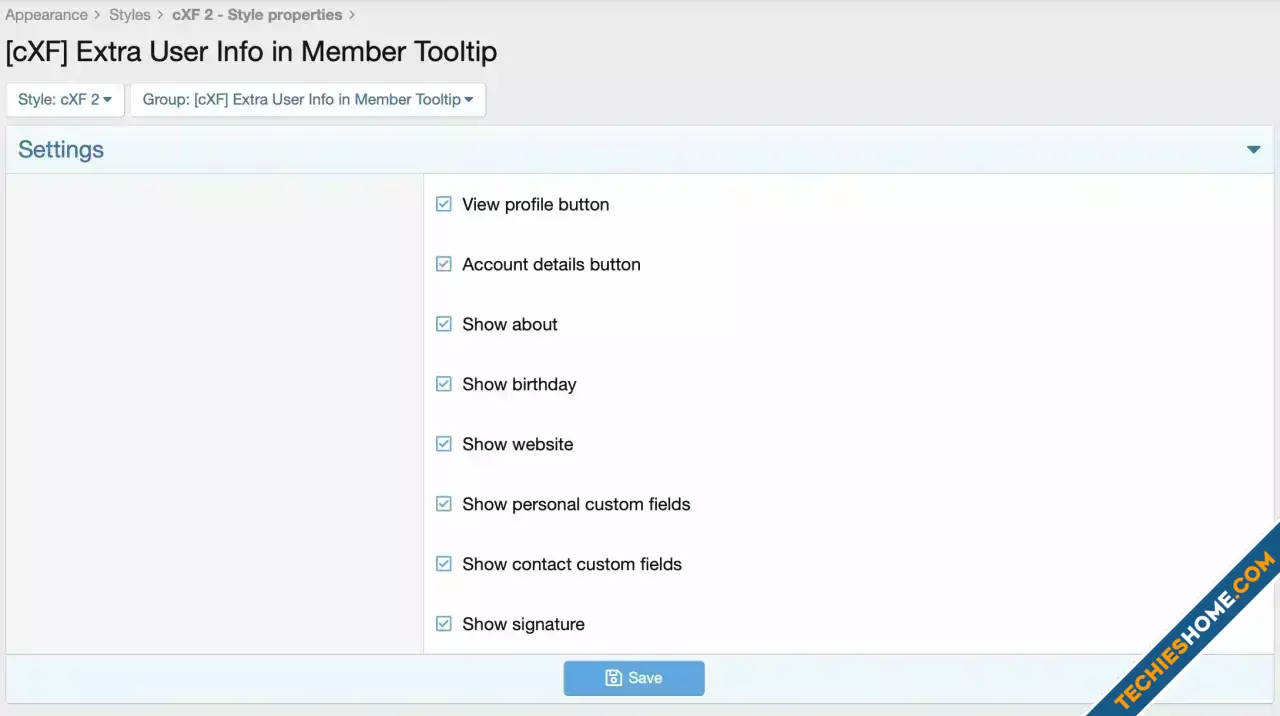
Task: Click the Save button
Action: [634, 678]
